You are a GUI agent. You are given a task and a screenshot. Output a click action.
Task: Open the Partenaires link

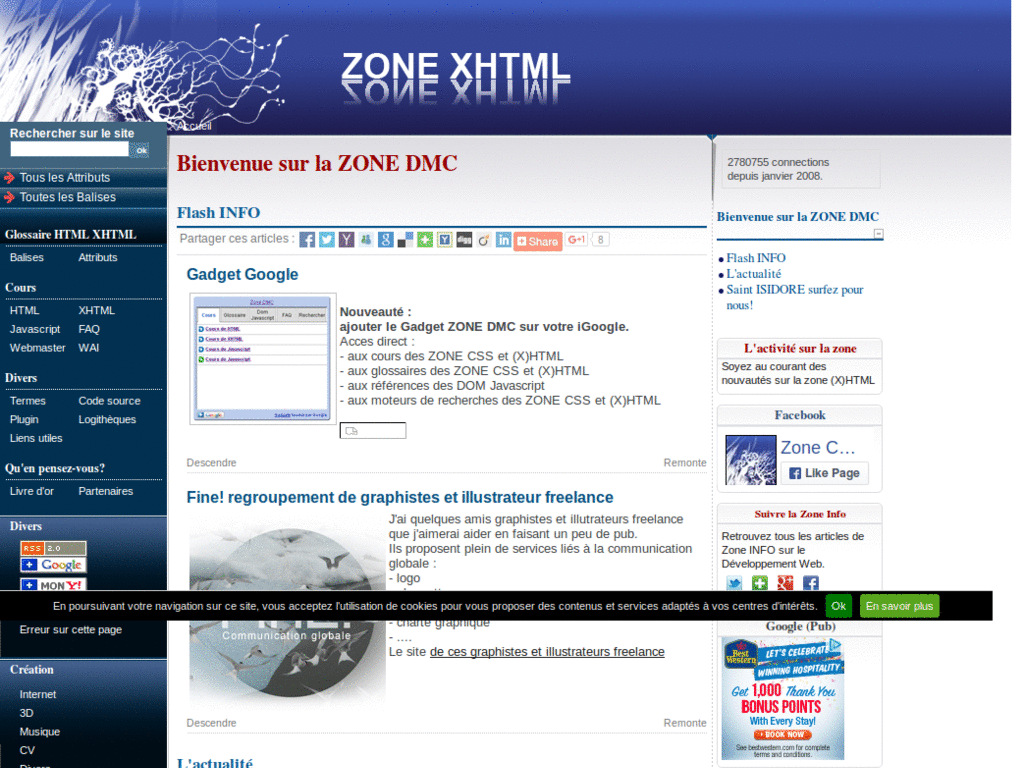tap(106, 490)
